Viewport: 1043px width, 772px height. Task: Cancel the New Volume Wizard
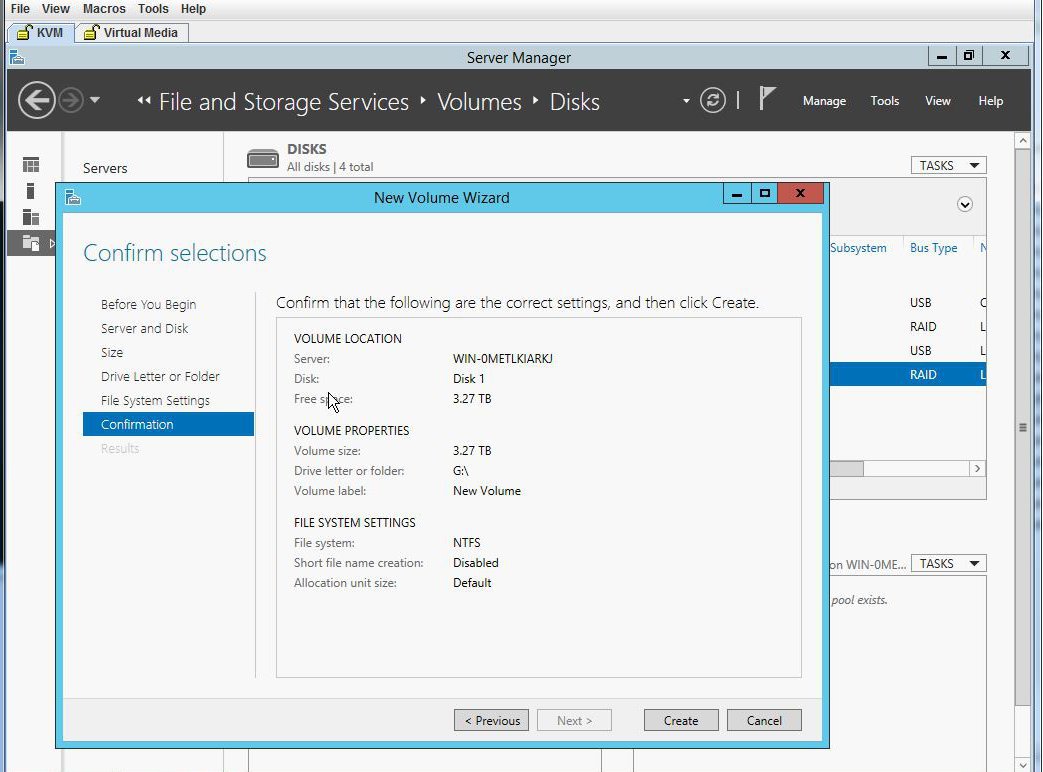point(764,720)
